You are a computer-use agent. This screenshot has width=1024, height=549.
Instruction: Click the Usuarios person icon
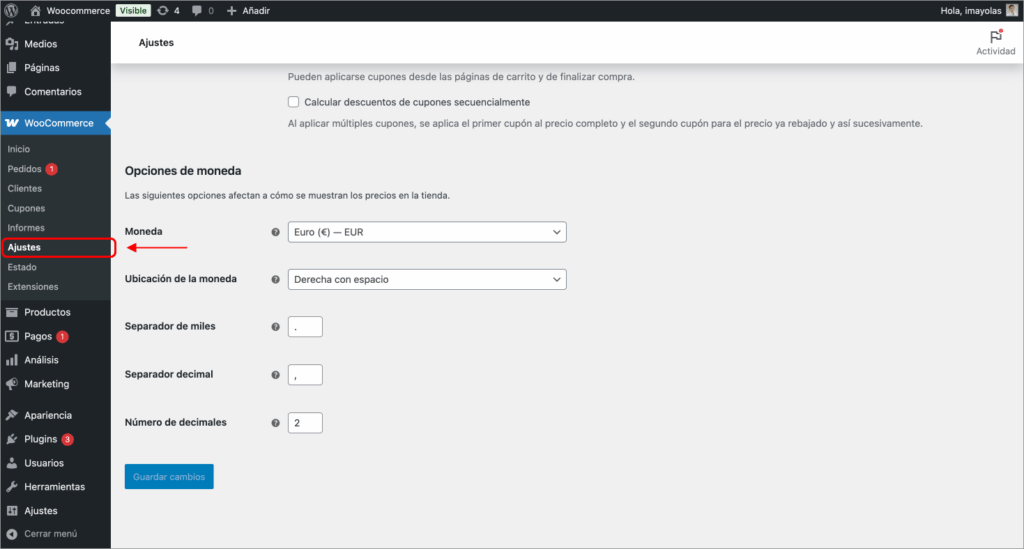[12, 463]
